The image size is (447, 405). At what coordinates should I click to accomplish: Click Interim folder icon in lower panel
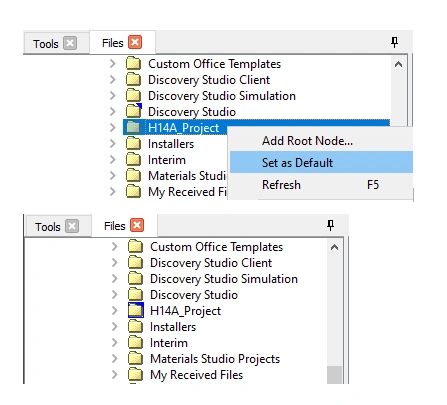(x=135, y=342)
